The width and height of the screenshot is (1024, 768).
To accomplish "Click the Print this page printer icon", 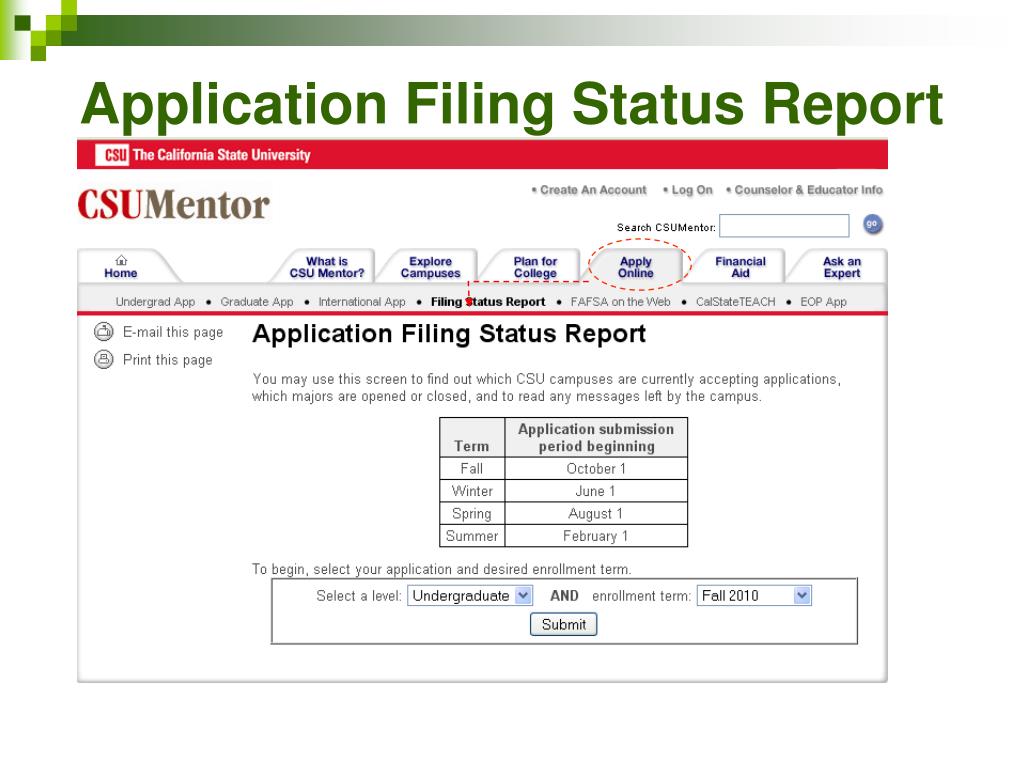I will [104, 359].
